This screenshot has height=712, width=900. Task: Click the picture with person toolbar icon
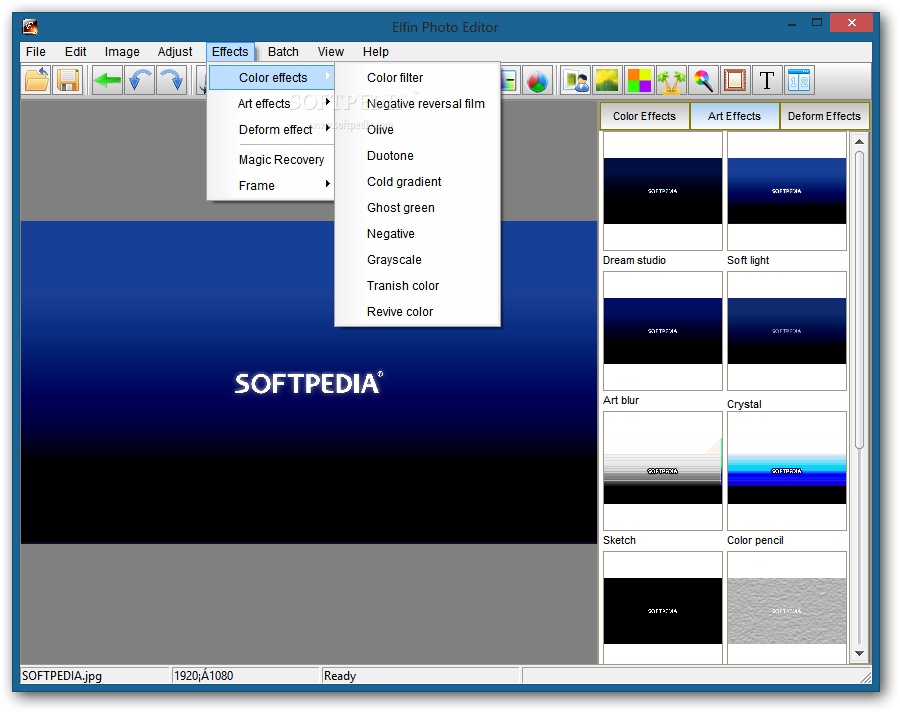[576, 80]
